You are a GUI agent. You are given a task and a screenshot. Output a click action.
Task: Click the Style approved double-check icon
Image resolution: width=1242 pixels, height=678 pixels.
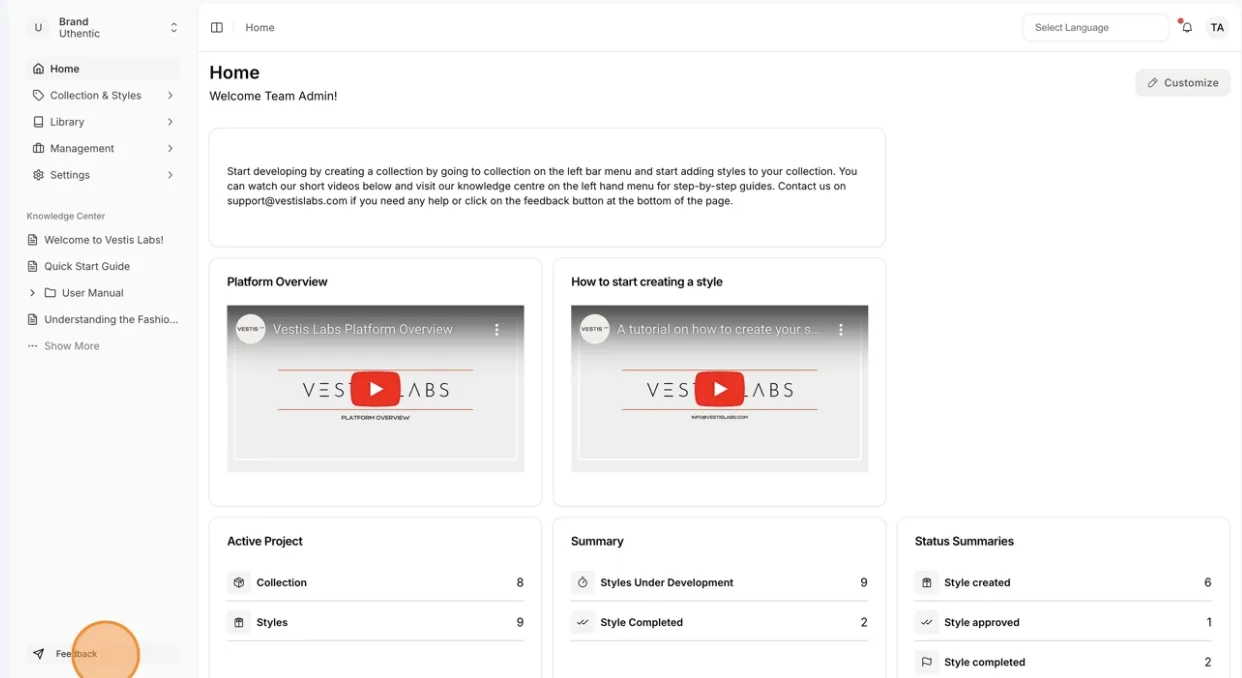coord(927,622)
